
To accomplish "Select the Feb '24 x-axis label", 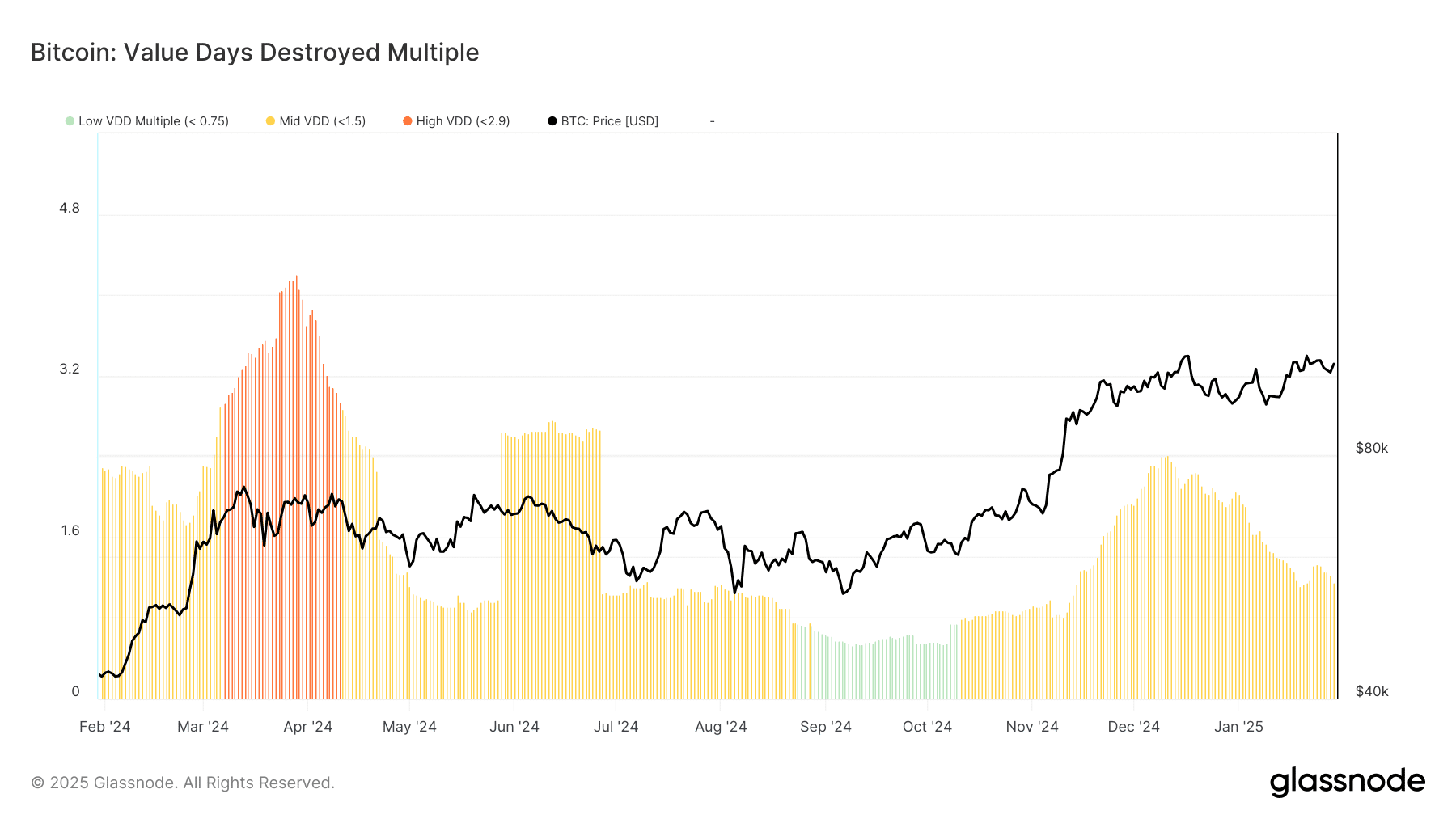I will (x=105, y=727).
